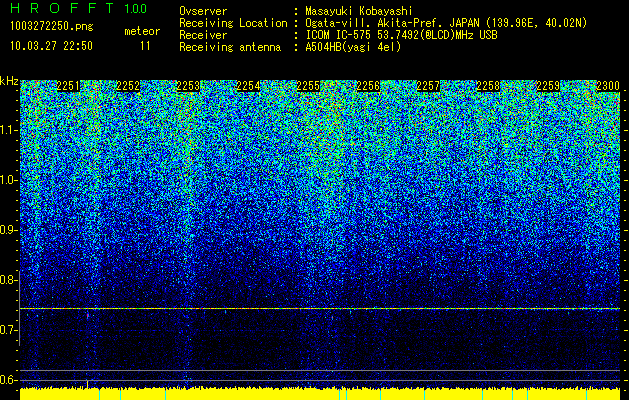Select the file name 1003272250.png
This screenshot has height=400, width=629.
point(52,26)
